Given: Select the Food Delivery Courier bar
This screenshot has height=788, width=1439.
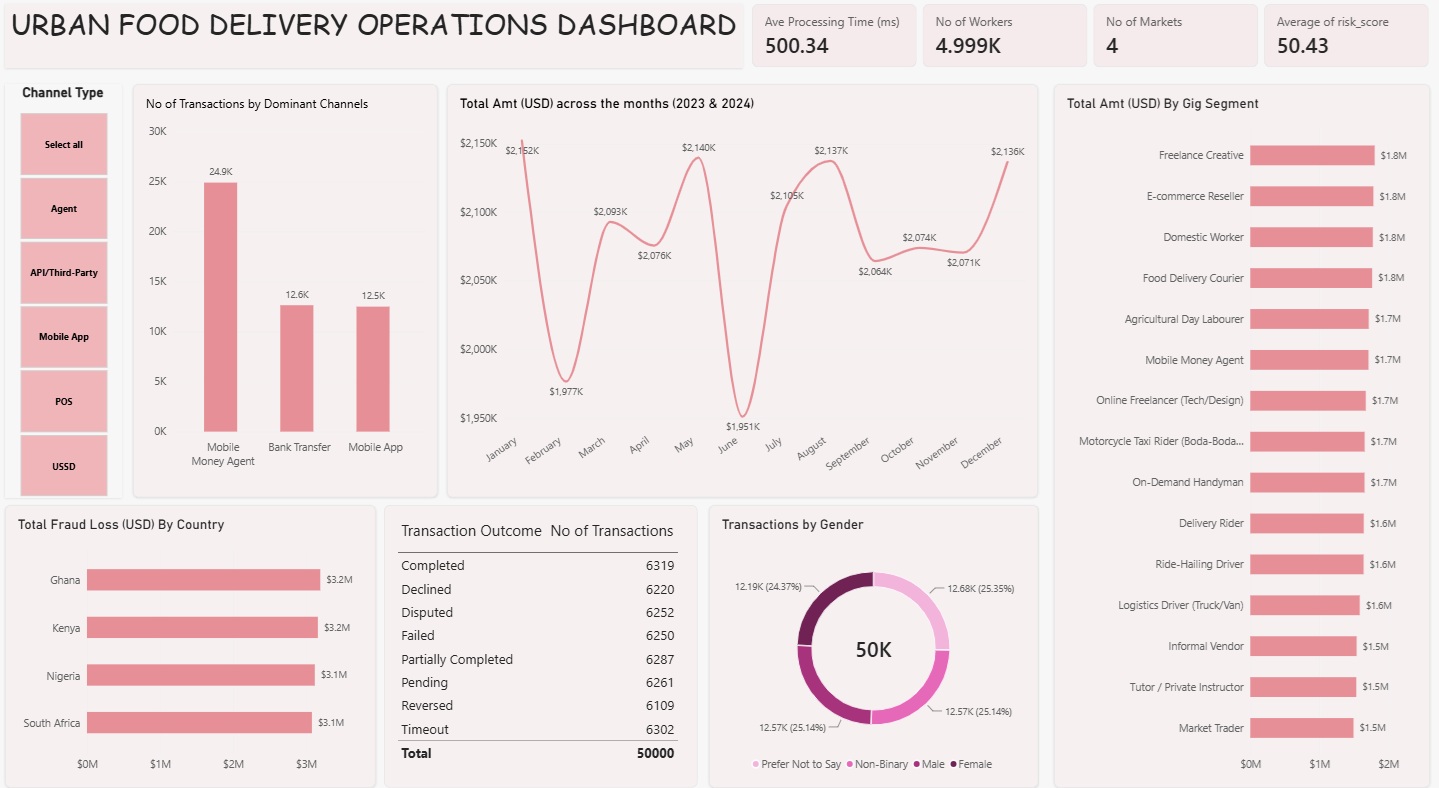Looking at the screenshot, I should click(x=1311, y=278).
